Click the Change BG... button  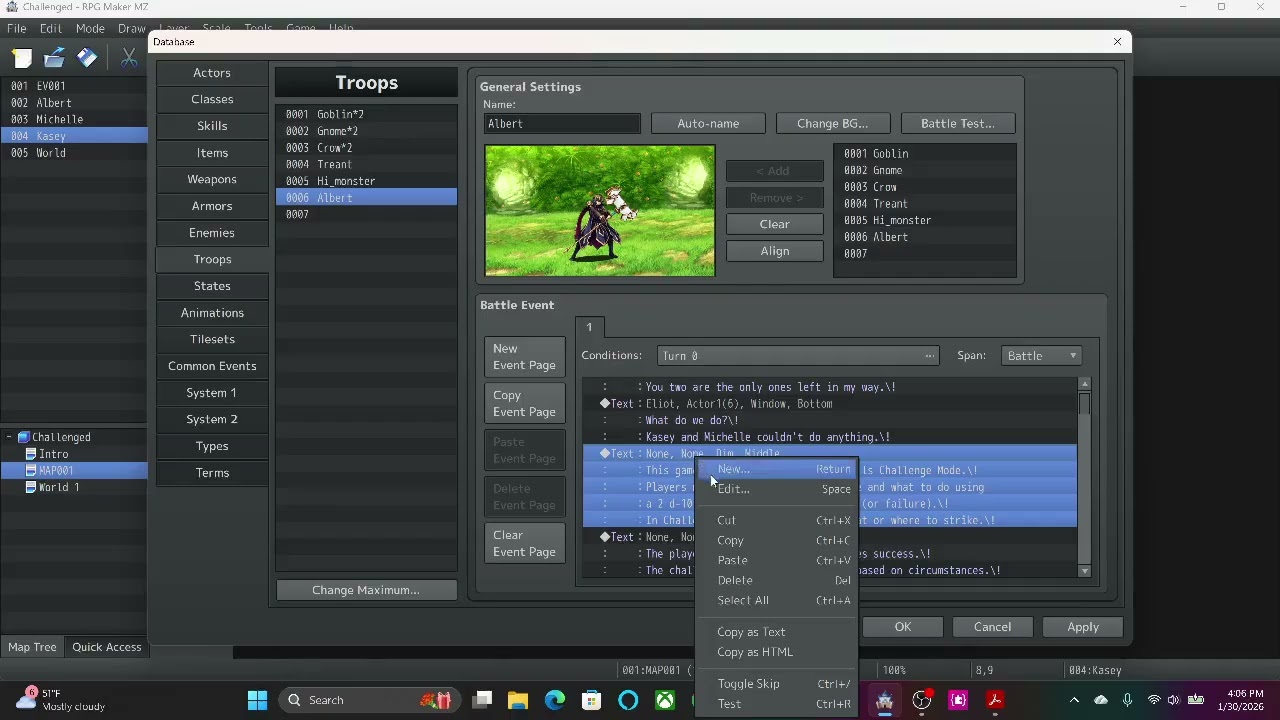click(832, 123)
